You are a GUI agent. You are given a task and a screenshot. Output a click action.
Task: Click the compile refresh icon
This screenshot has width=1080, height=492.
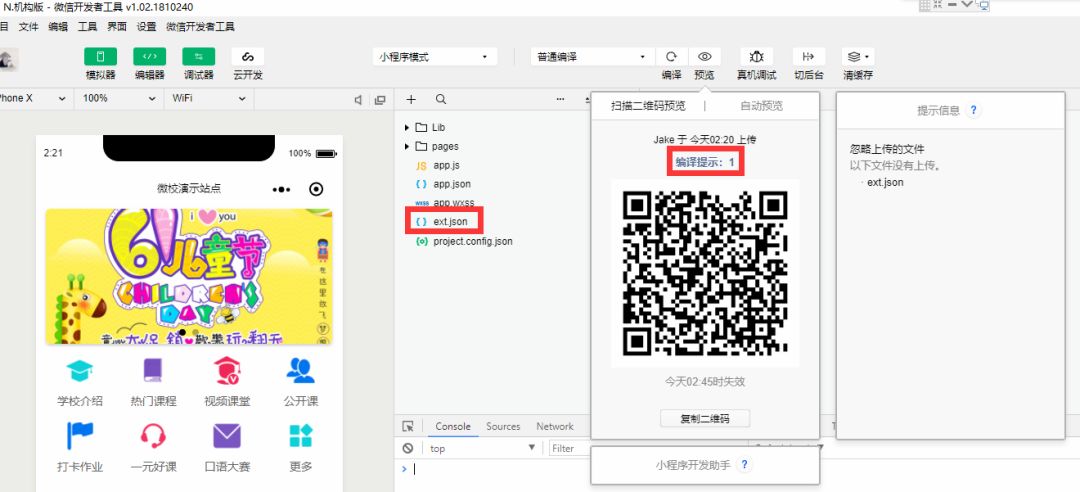pos(672,57)
